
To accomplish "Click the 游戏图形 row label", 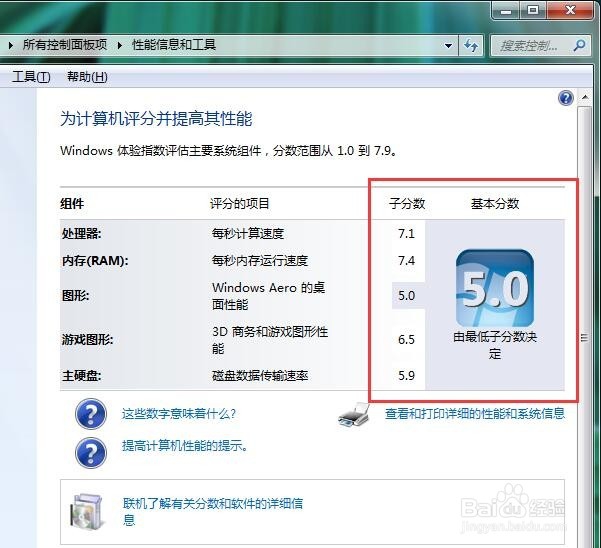I will click(x=87, y=340).
